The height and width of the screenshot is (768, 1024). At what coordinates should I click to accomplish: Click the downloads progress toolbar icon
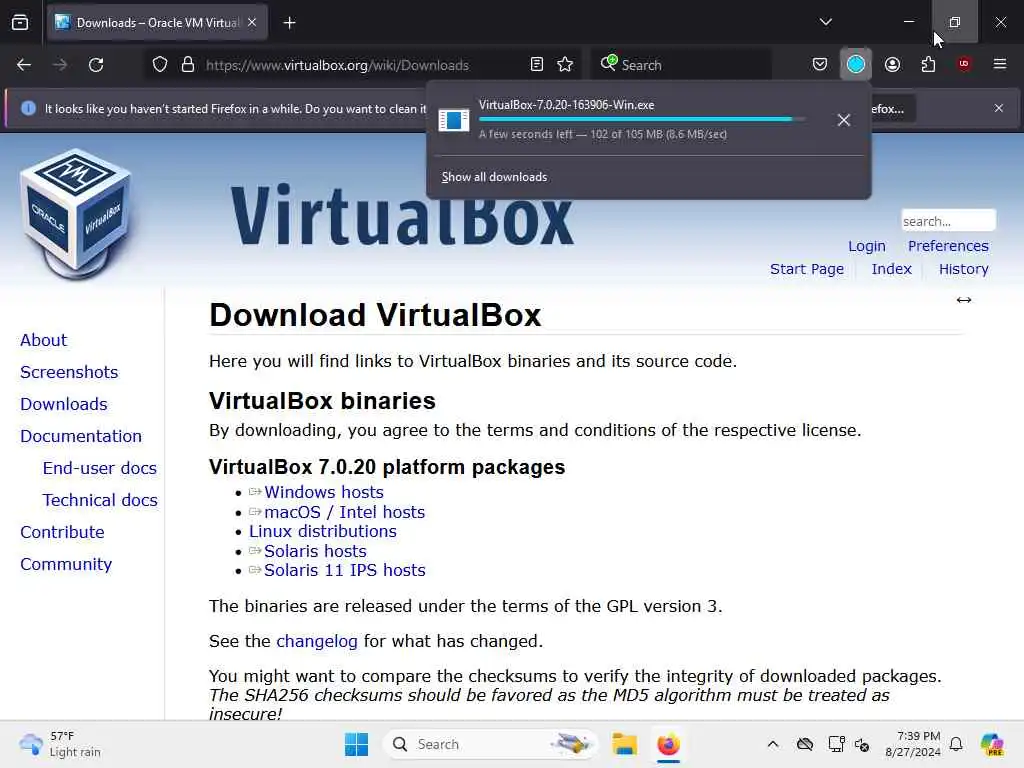click(856, 64)
